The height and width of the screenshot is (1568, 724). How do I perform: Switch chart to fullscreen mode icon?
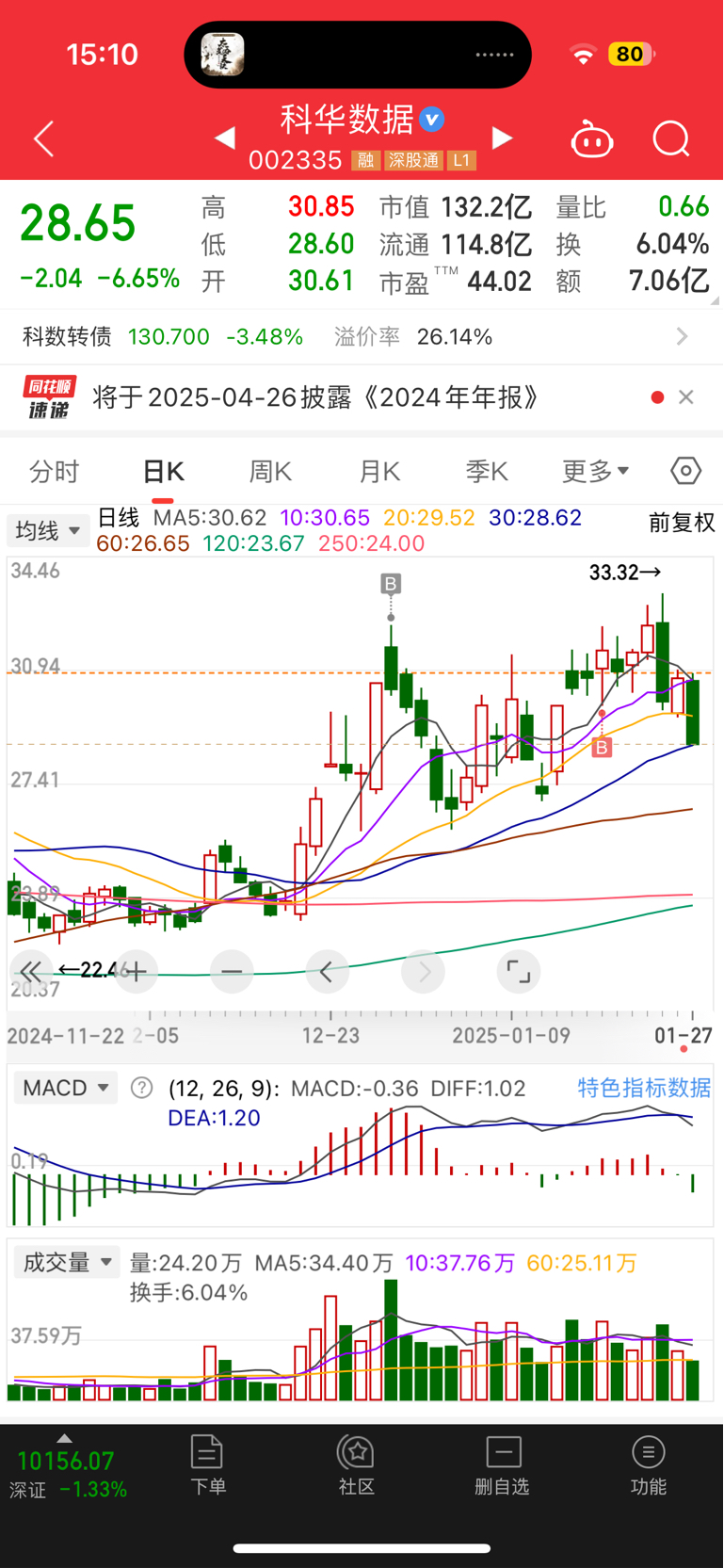click(x=519, y=971)
